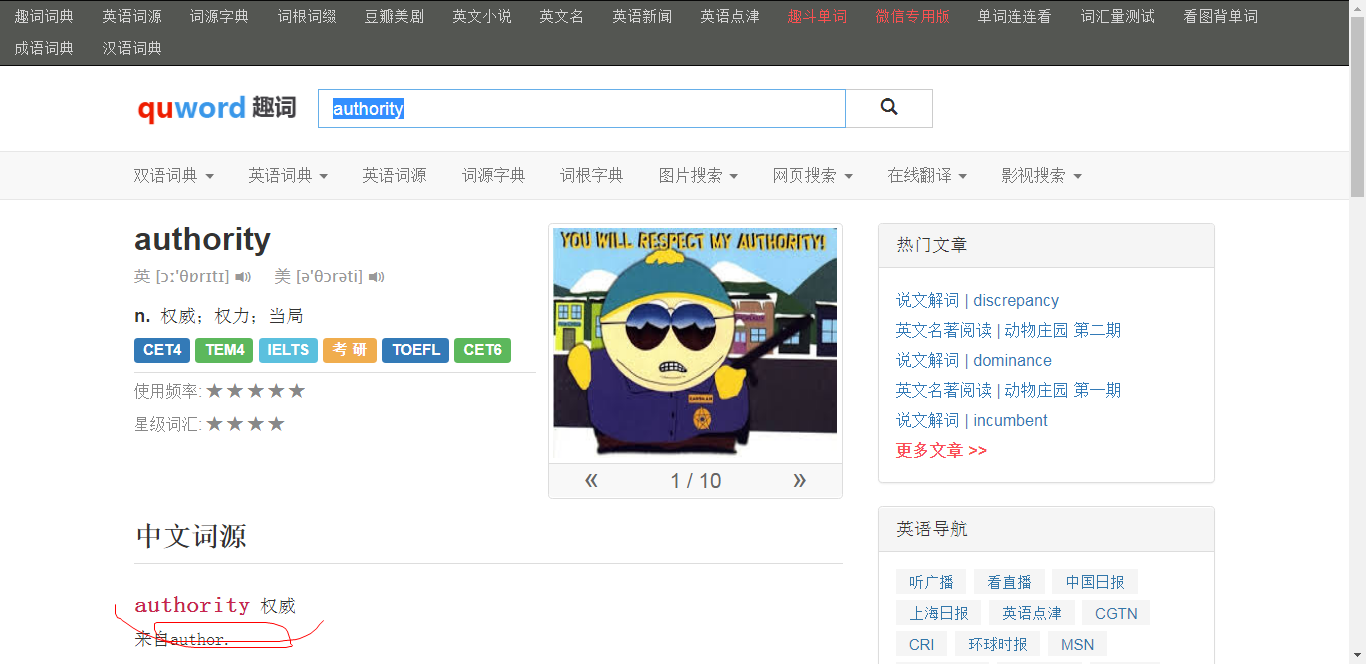
Task: Open CGTN navigation tag
Action: coord(1116,613)
